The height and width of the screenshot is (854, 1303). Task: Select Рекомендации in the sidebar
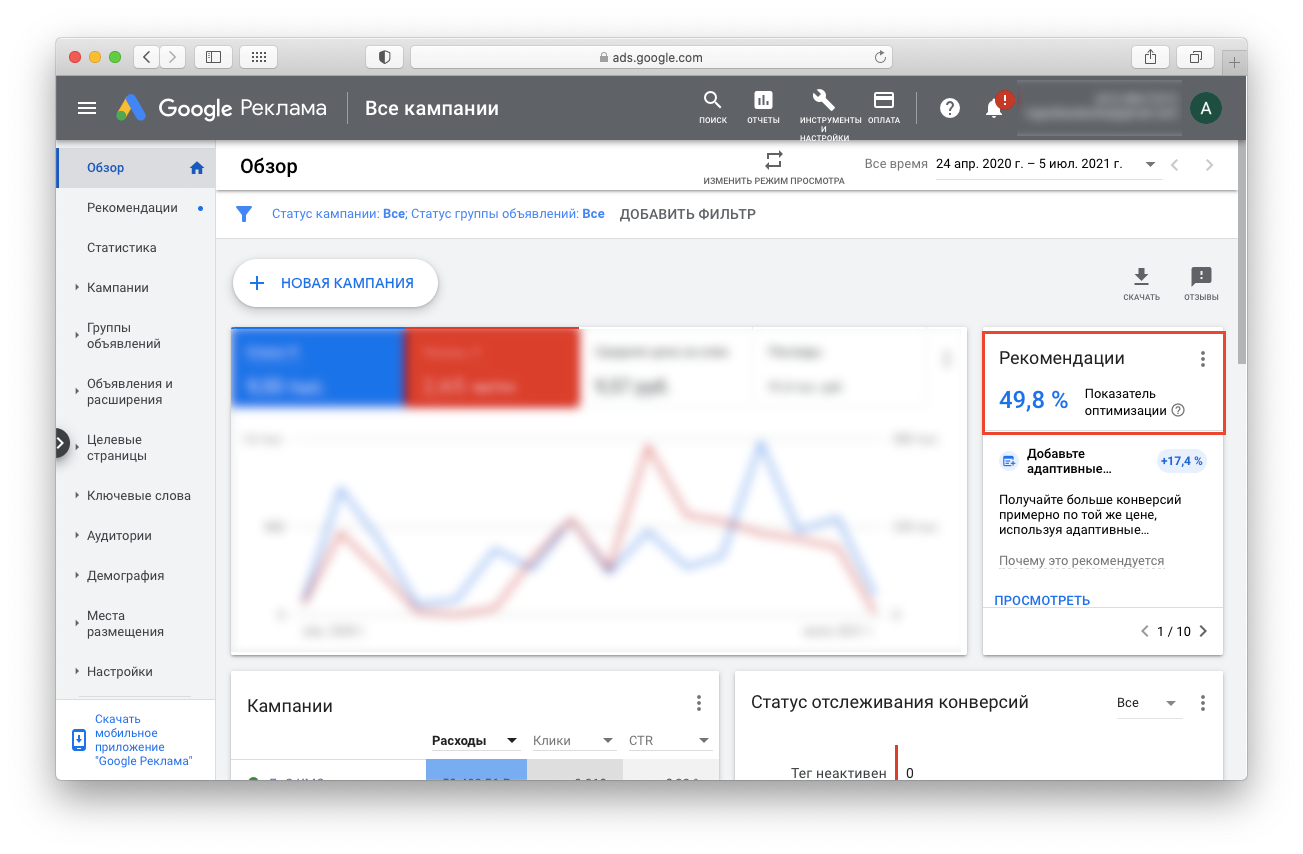tap(132, 208)
